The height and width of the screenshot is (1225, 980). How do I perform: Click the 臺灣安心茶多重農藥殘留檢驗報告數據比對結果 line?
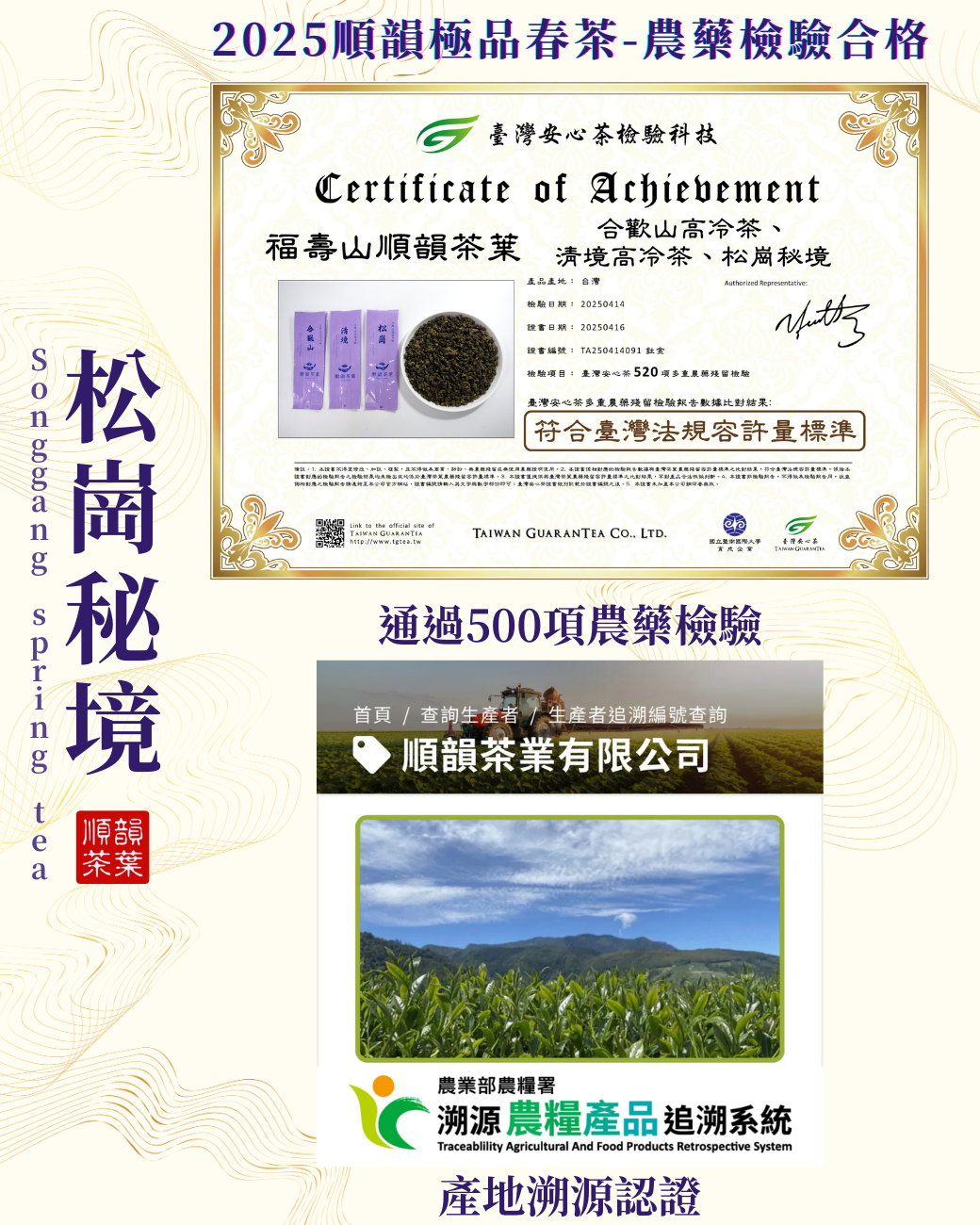click(649, 402)
